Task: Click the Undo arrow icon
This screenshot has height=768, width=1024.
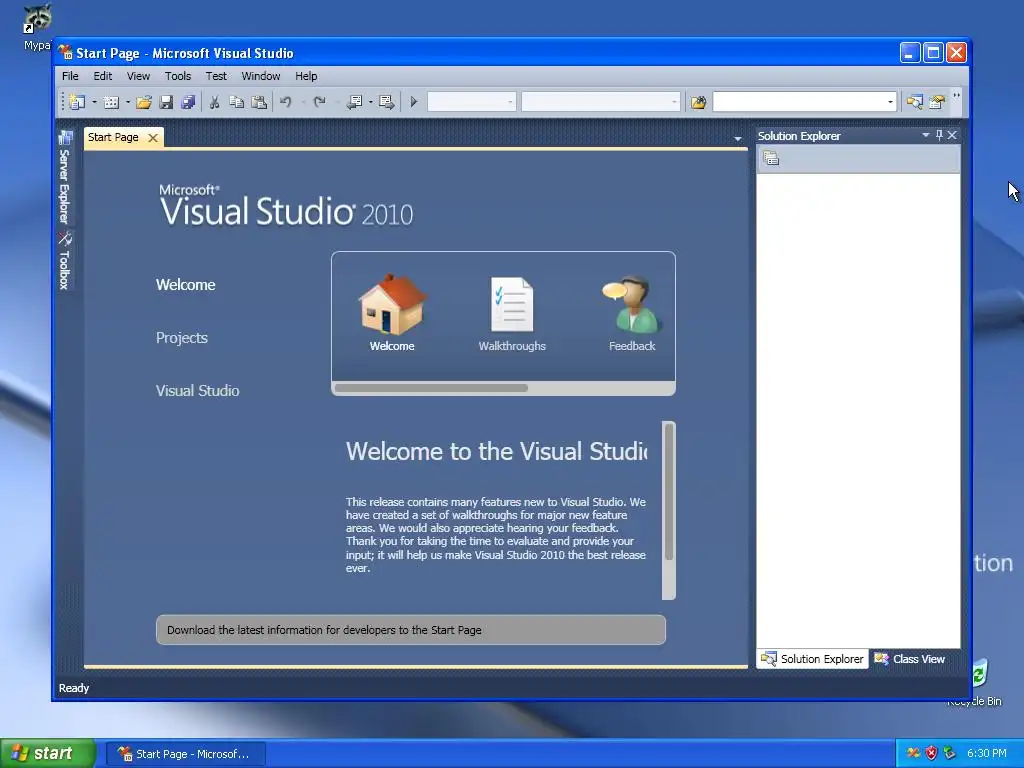Action: click(286, 102)
